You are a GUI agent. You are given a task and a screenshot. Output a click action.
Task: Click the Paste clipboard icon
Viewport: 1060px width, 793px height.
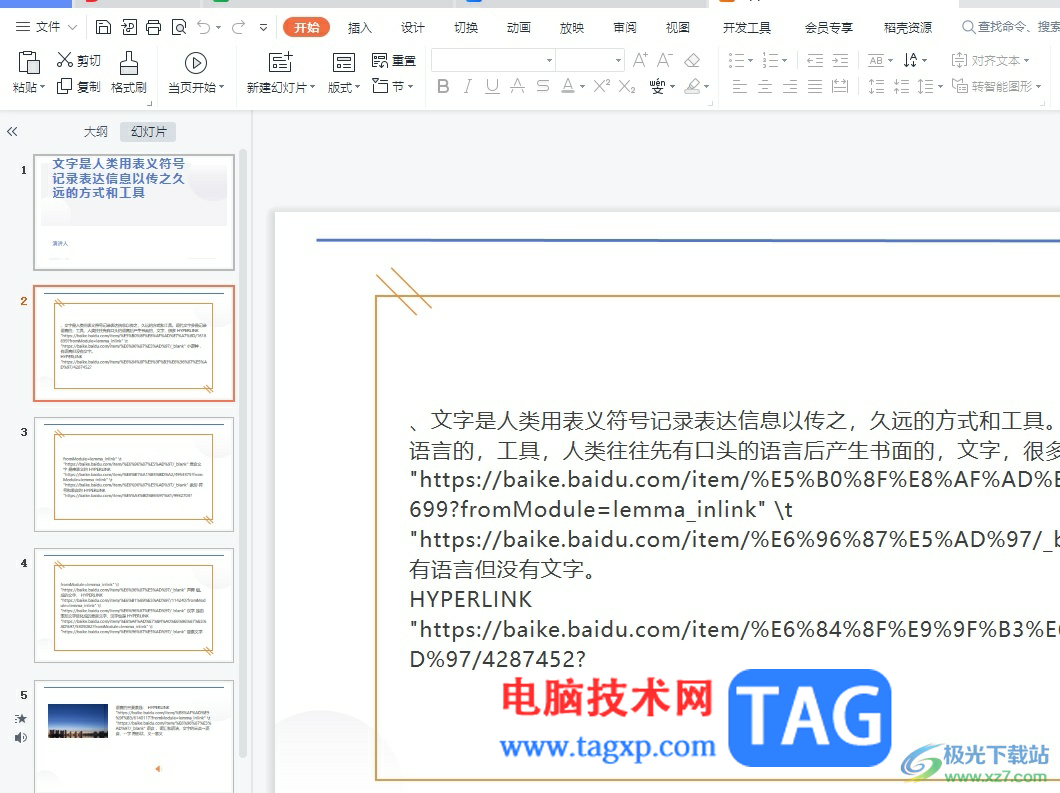tap(28, 63)
